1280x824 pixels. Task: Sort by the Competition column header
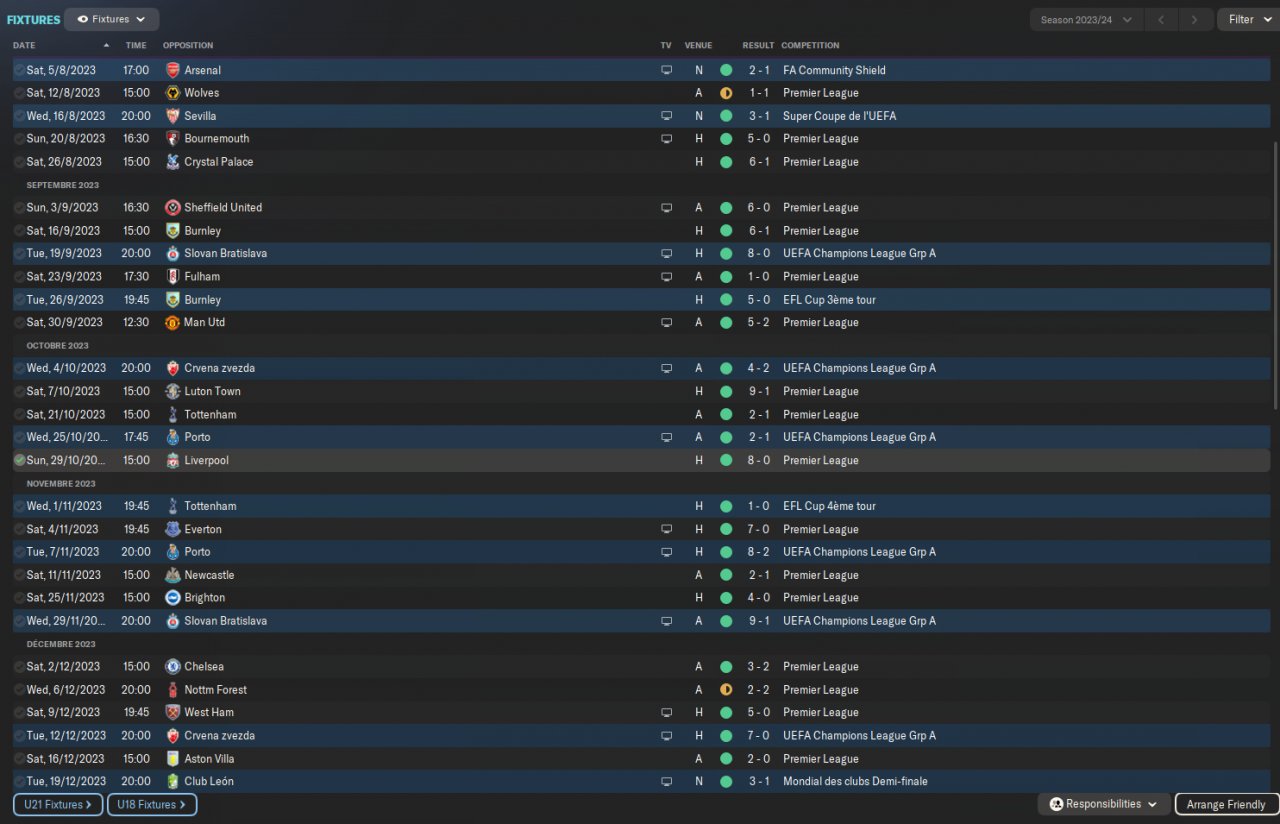[x=810, y=45]
